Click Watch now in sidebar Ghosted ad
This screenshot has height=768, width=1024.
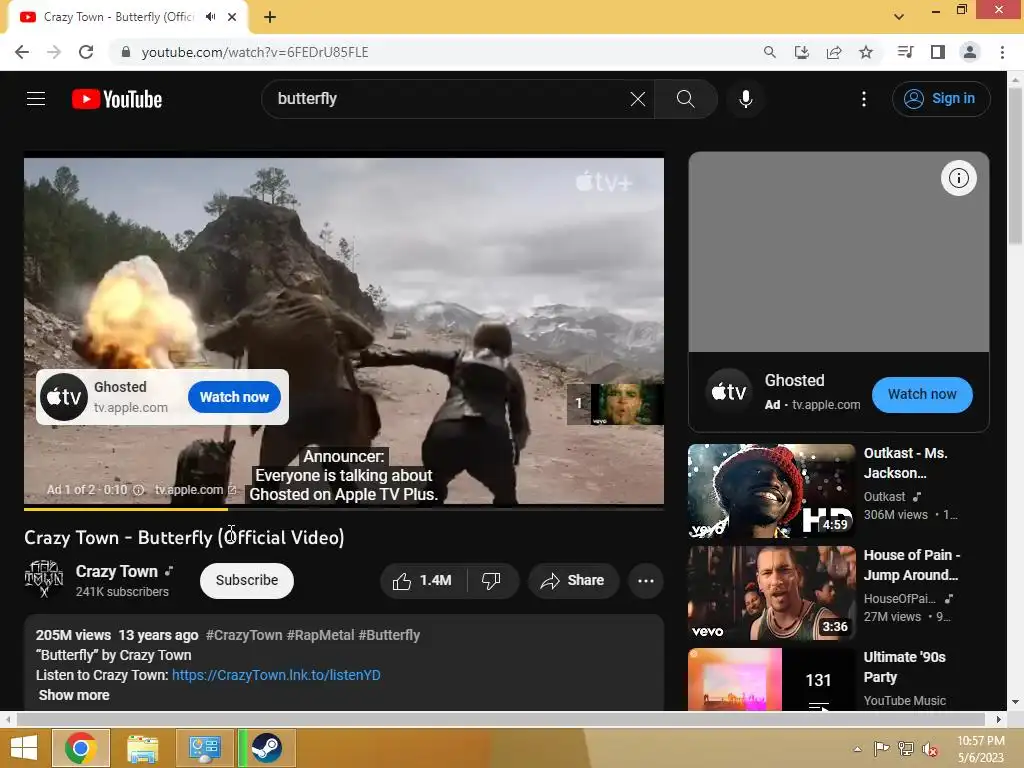(921, 394)
